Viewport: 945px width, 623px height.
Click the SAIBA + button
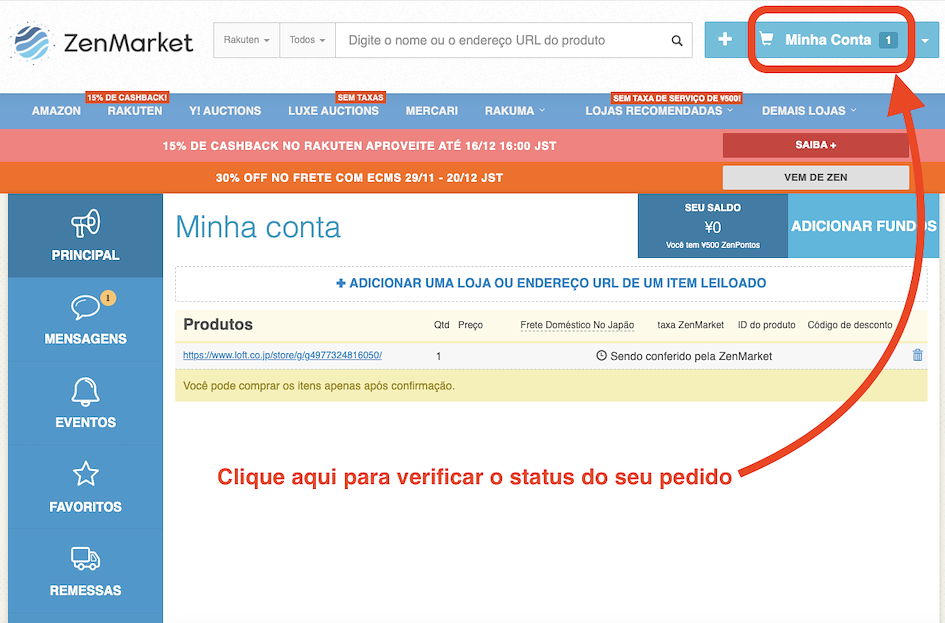pos(815,145)
